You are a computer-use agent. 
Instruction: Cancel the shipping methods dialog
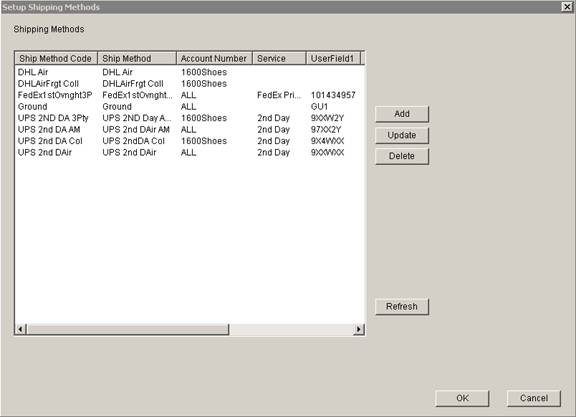tap(534, 398)
